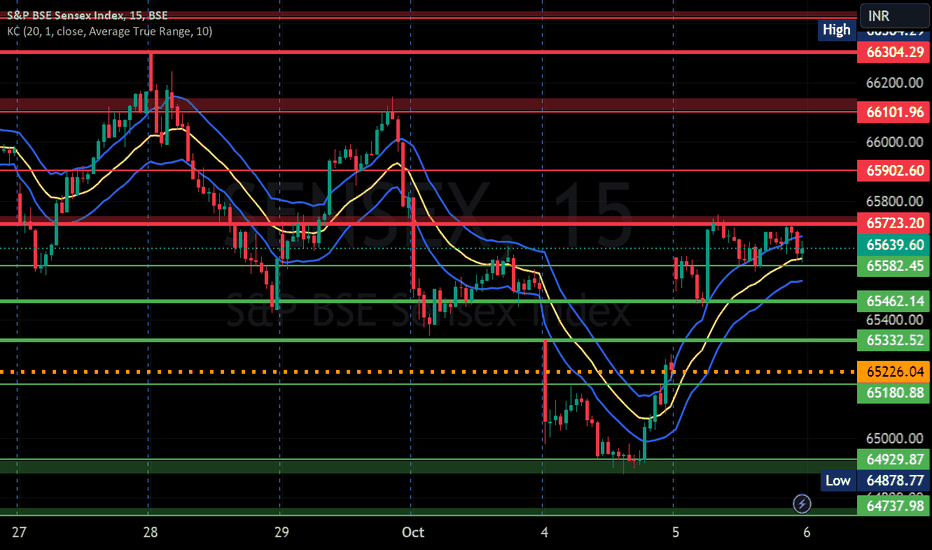Click the lightning bolt replay icon

point(802,504)
